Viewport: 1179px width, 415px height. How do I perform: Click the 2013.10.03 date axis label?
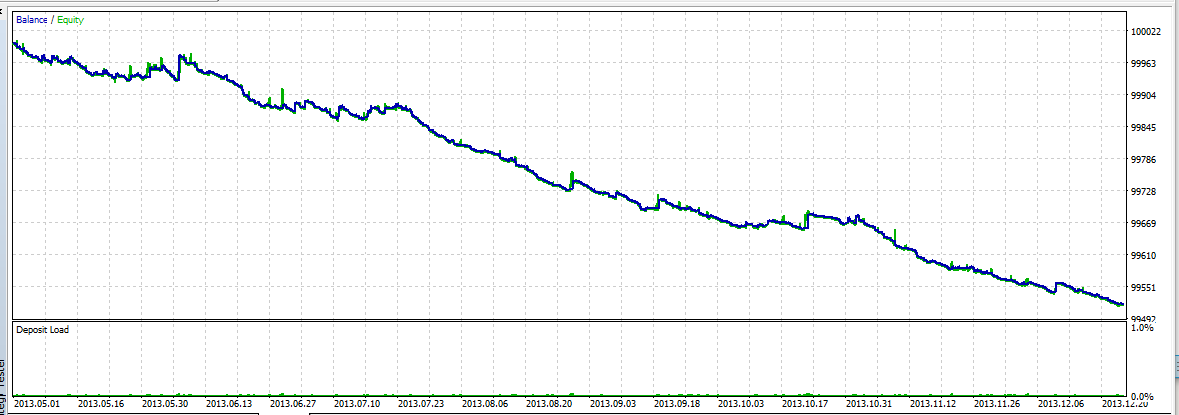[x=739, y=403]
